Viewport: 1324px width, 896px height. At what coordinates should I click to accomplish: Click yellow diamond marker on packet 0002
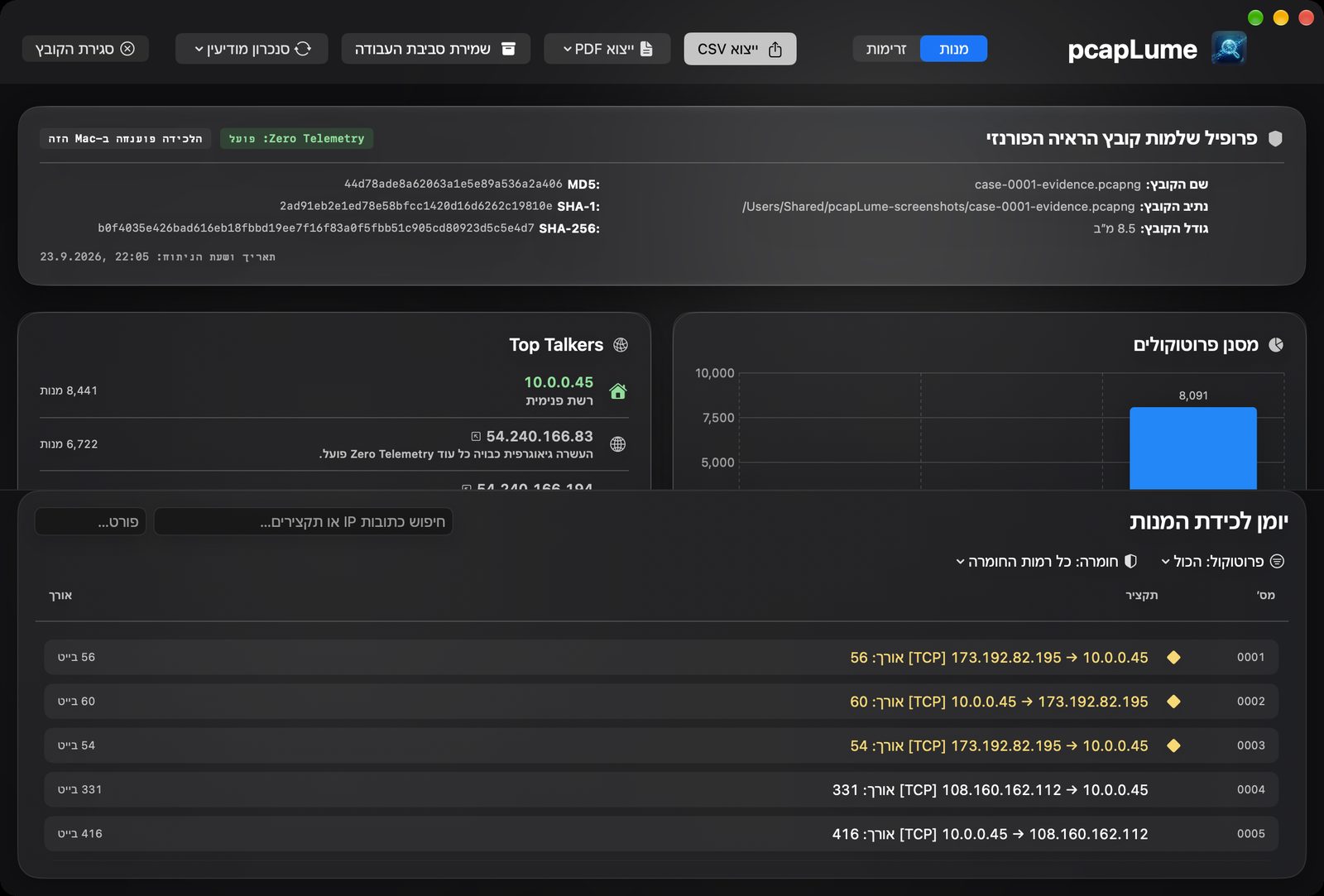(x=1173, y=702)
